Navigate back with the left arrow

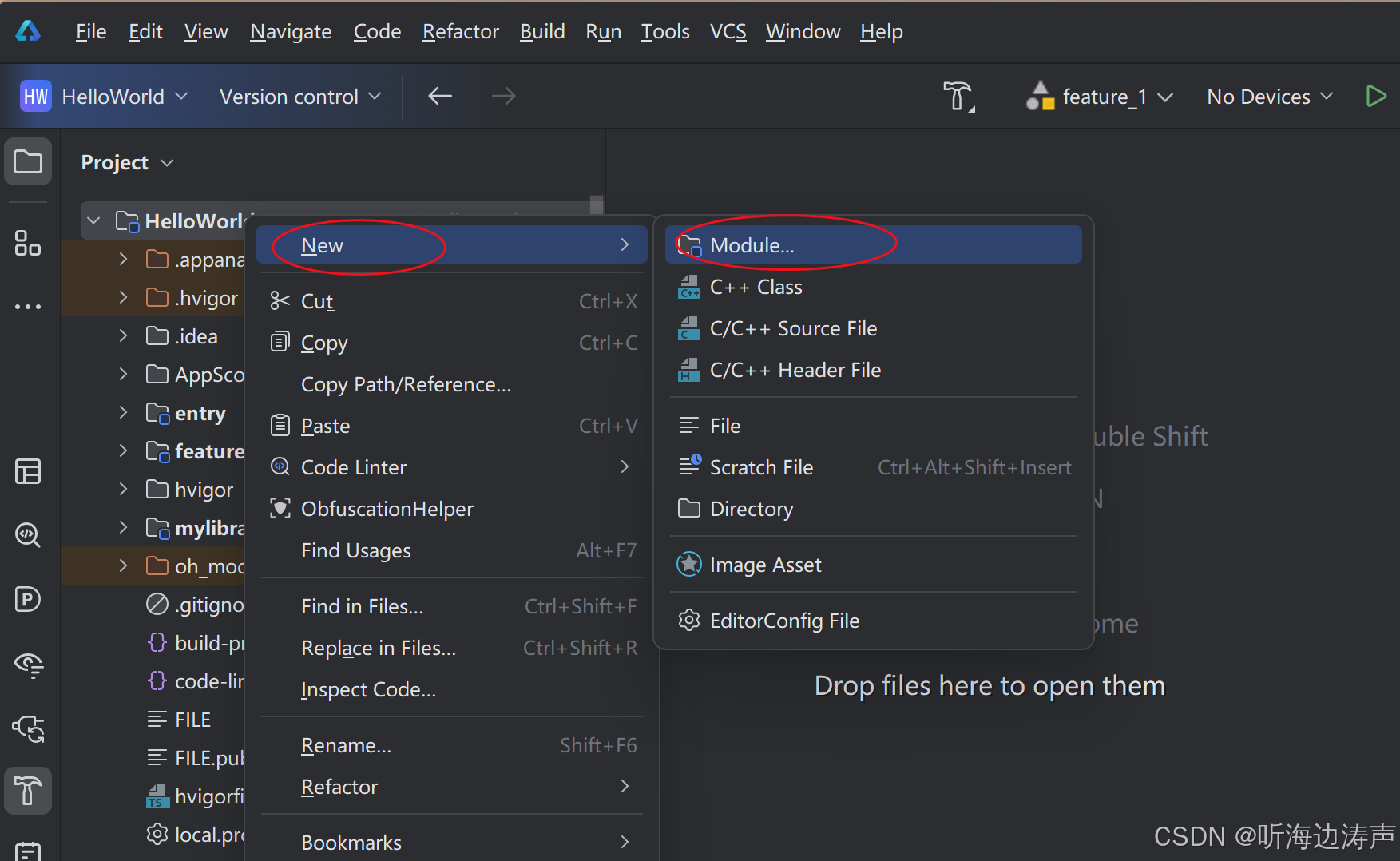[440, 97]
